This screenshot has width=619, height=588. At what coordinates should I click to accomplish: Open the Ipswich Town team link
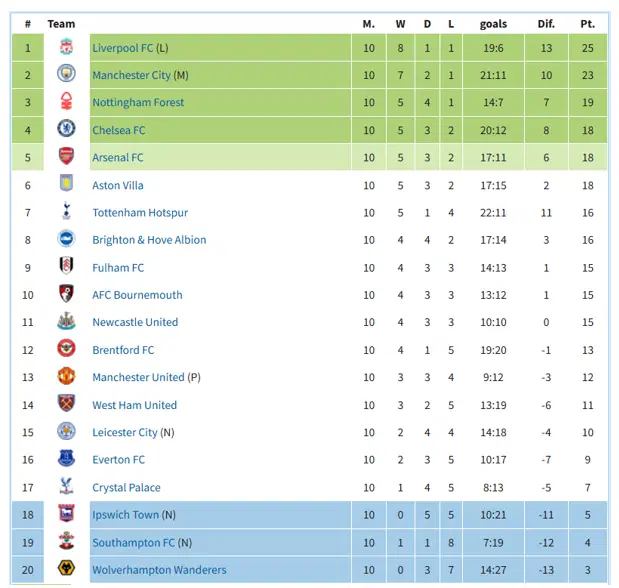pos(126,515)
